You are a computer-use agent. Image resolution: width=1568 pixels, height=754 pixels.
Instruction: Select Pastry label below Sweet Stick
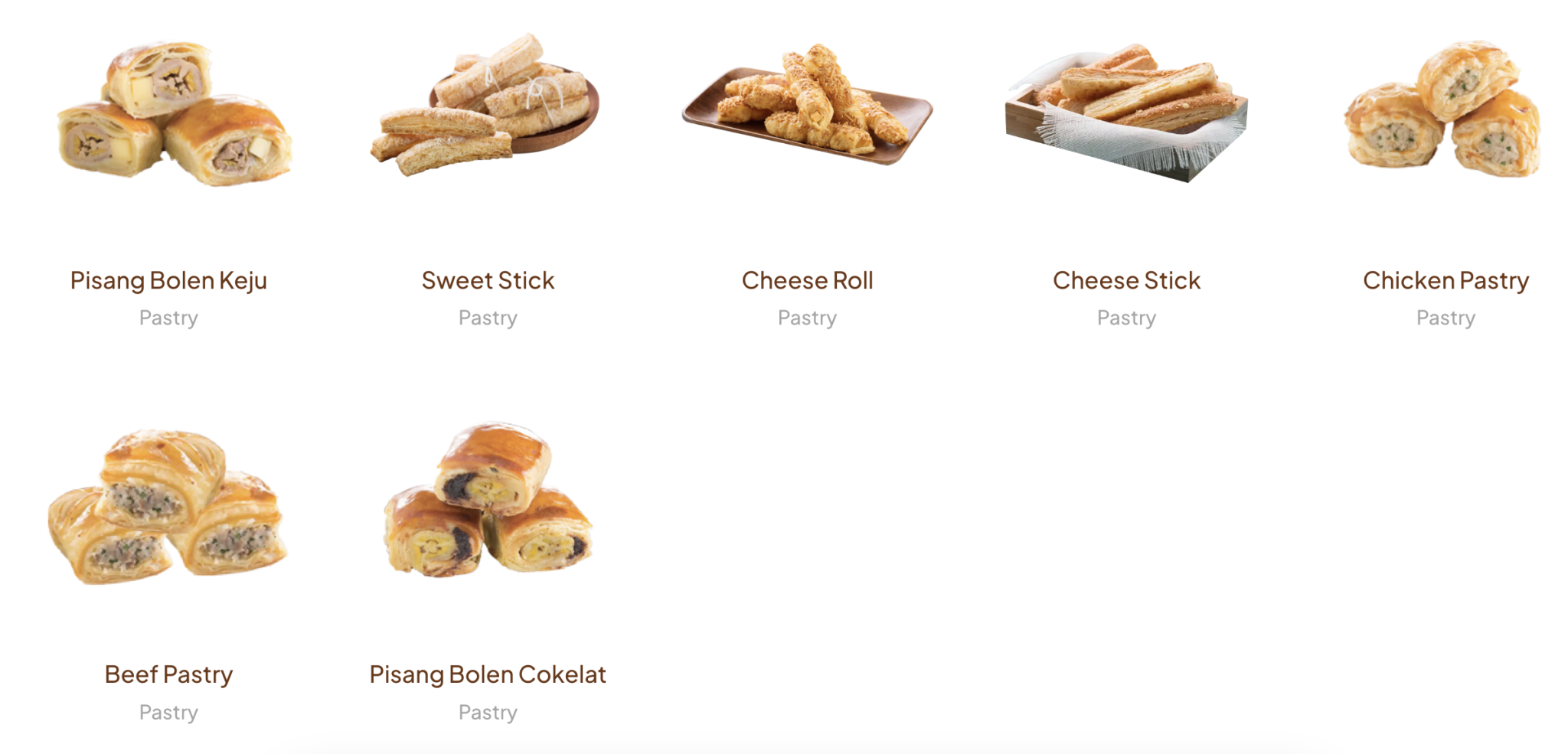click(x=488, y=318)
